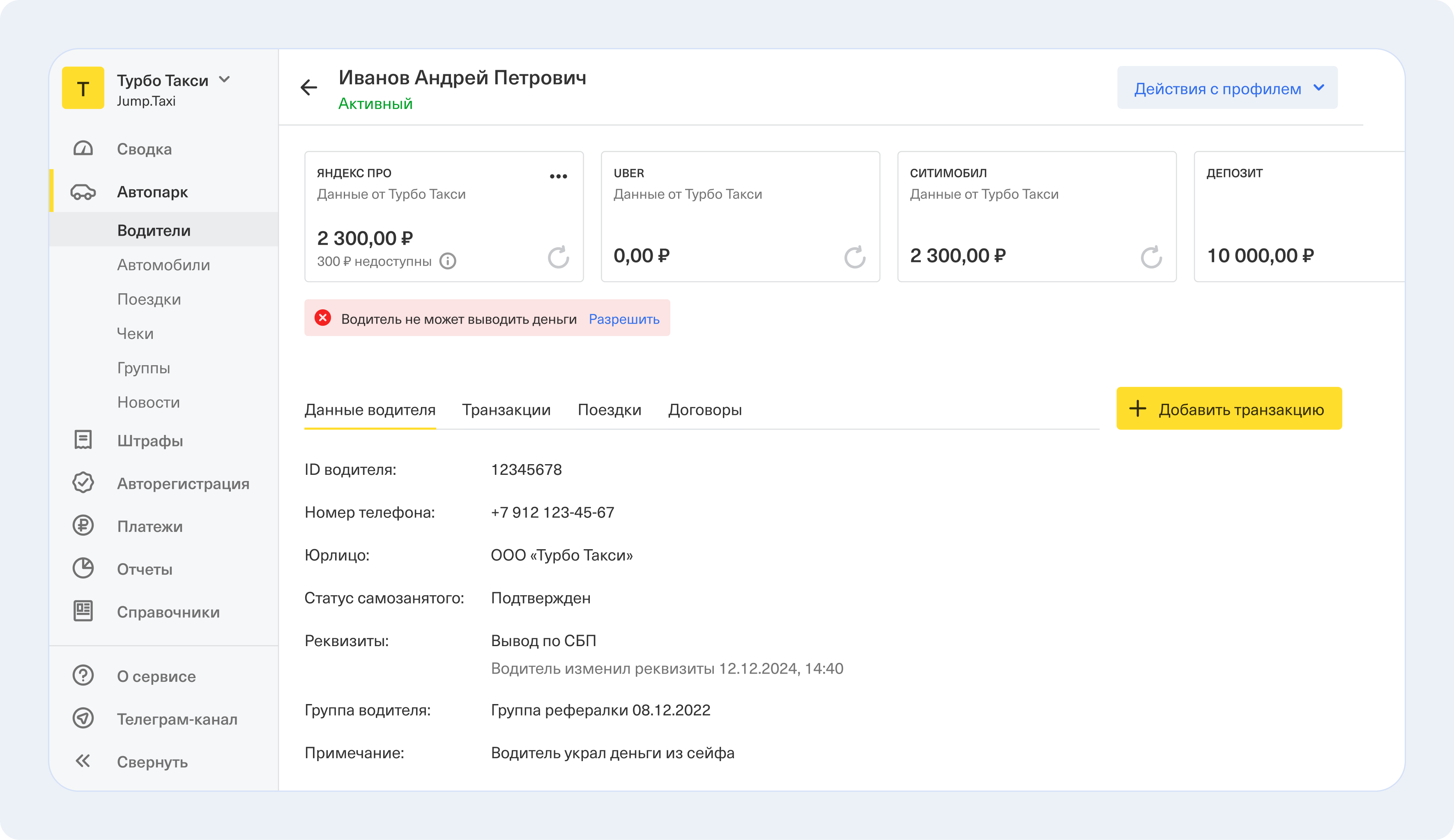Viewport: 1454px width, 840px height.
Task: Go to Платежи in sidebar
Action: (150, 526)
